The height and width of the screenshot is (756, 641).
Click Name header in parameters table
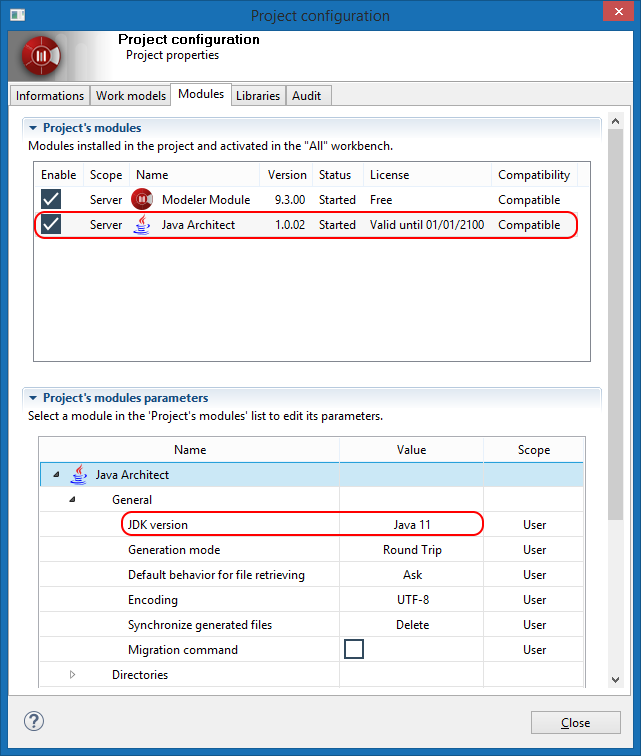(x=190, y=449)
